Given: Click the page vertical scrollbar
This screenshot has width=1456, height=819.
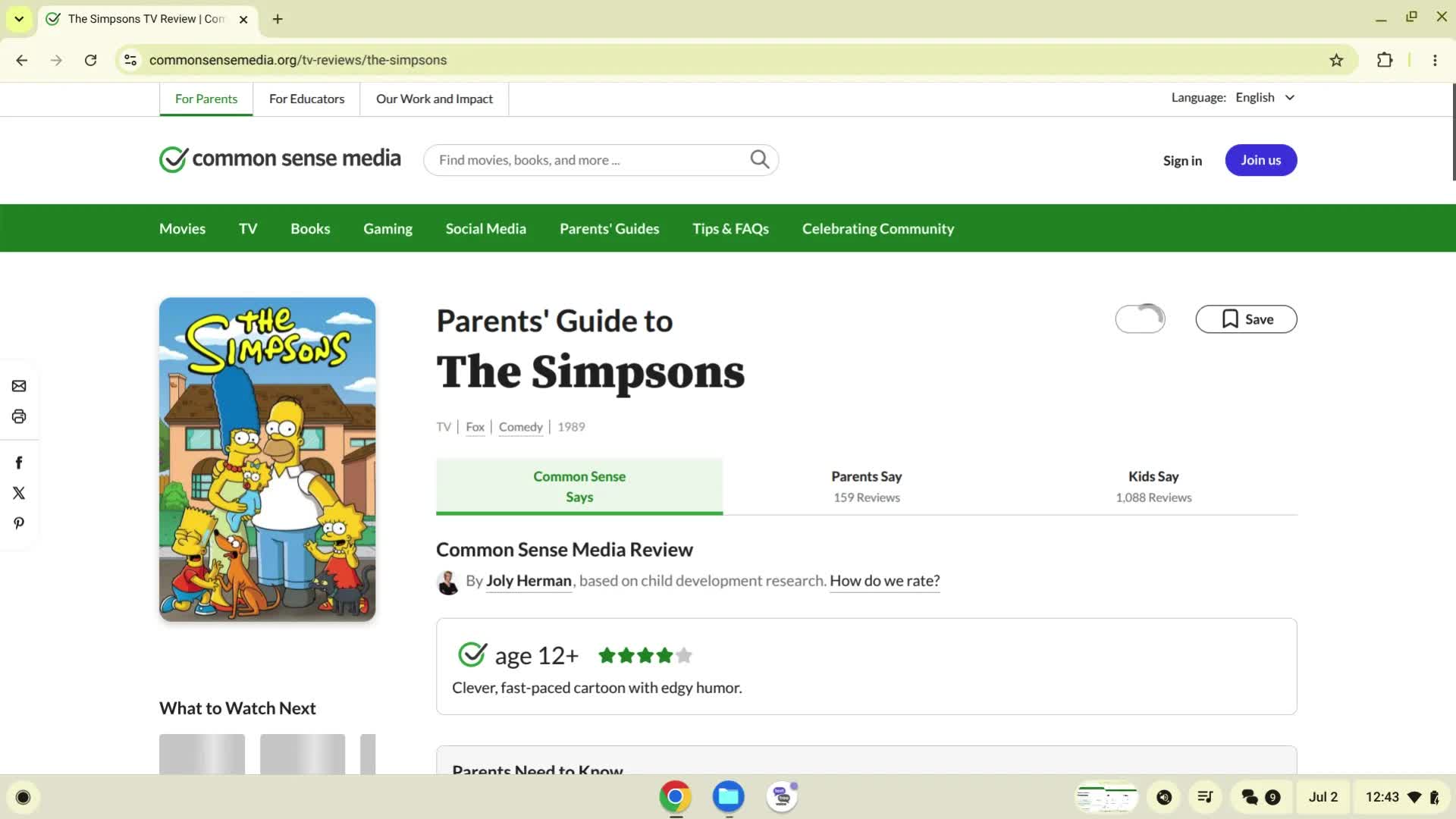Looking at the screenshot, I should (1453, 133).
